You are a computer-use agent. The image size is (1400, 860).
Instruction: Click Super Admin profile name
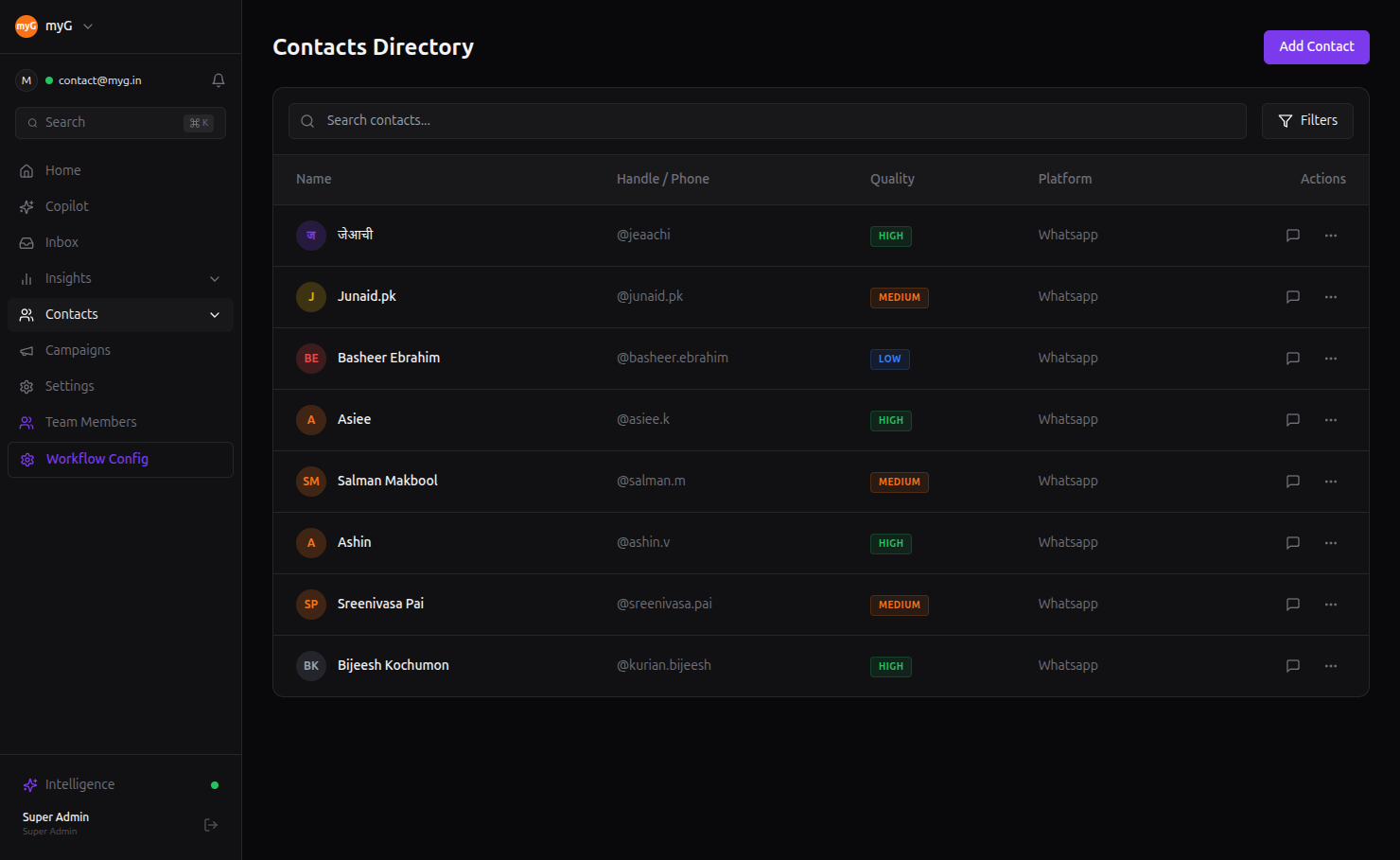coord(56,817)
